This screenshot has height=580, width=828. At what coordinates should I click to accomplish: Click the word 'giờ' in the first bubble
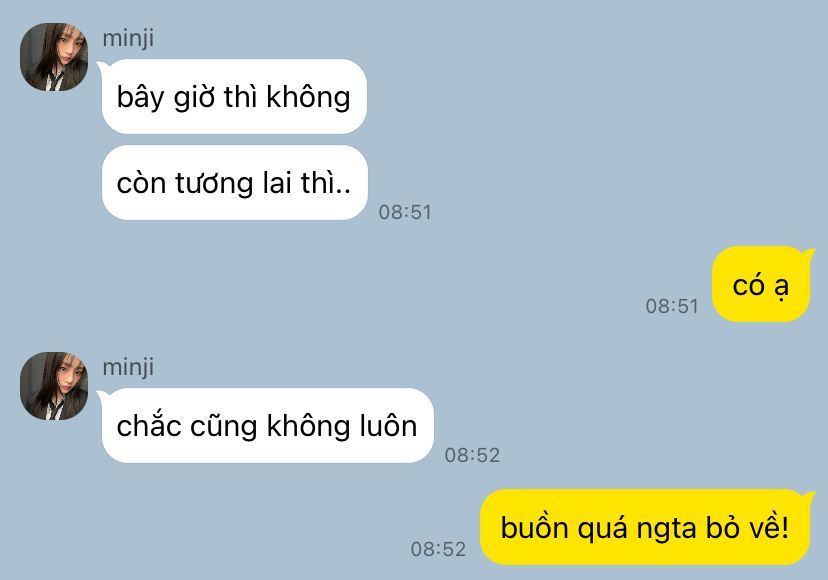[x=194, y=98]
